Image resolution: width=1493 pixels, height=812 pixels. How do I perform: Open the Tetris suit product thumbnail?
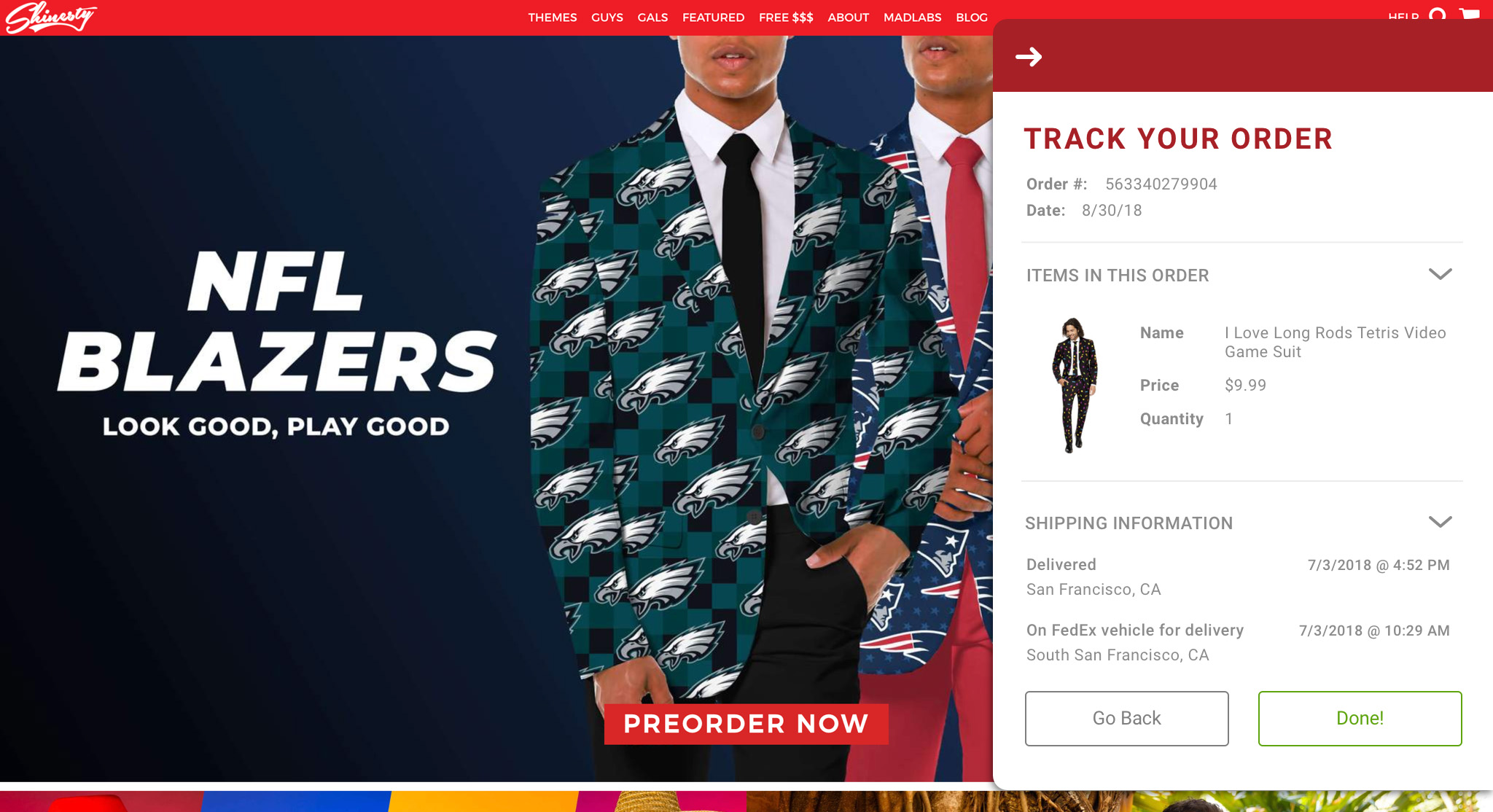1075,385
